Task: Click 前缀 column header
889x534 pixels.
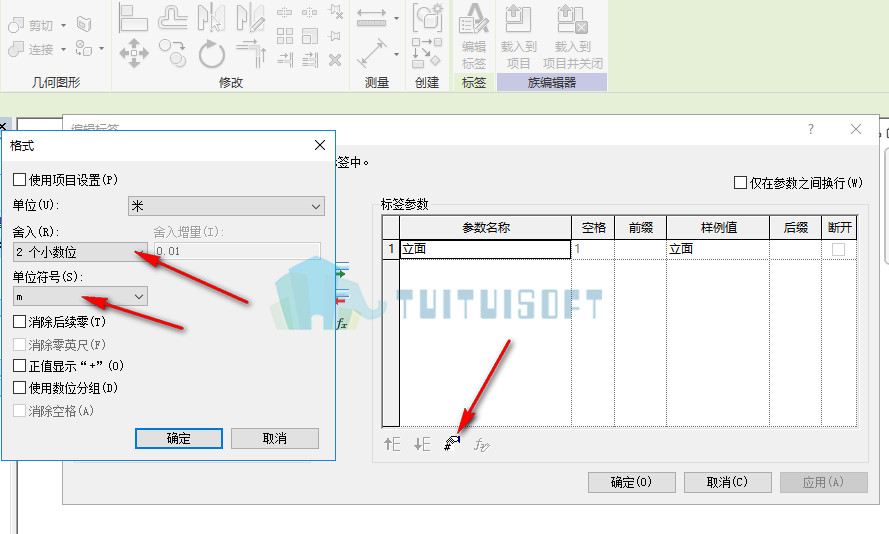Action: (x=641, y=227)
